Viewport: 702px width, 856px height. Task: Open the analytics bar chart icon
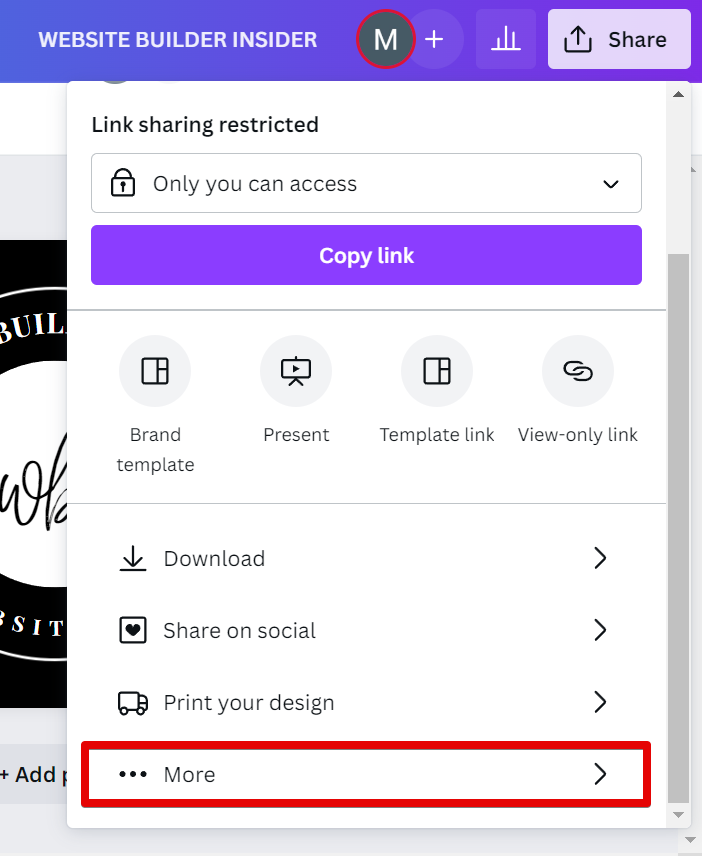tap(506, 40)
